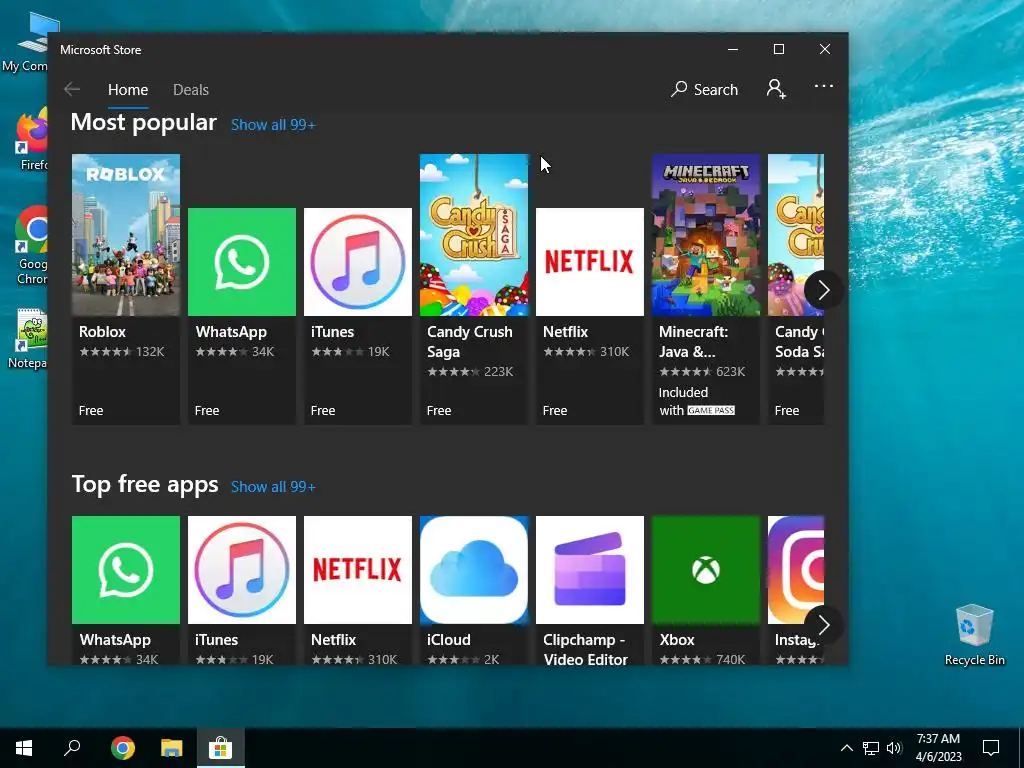Open Xbox app icon
1024x768 pixels.
(x=706, y=570)
